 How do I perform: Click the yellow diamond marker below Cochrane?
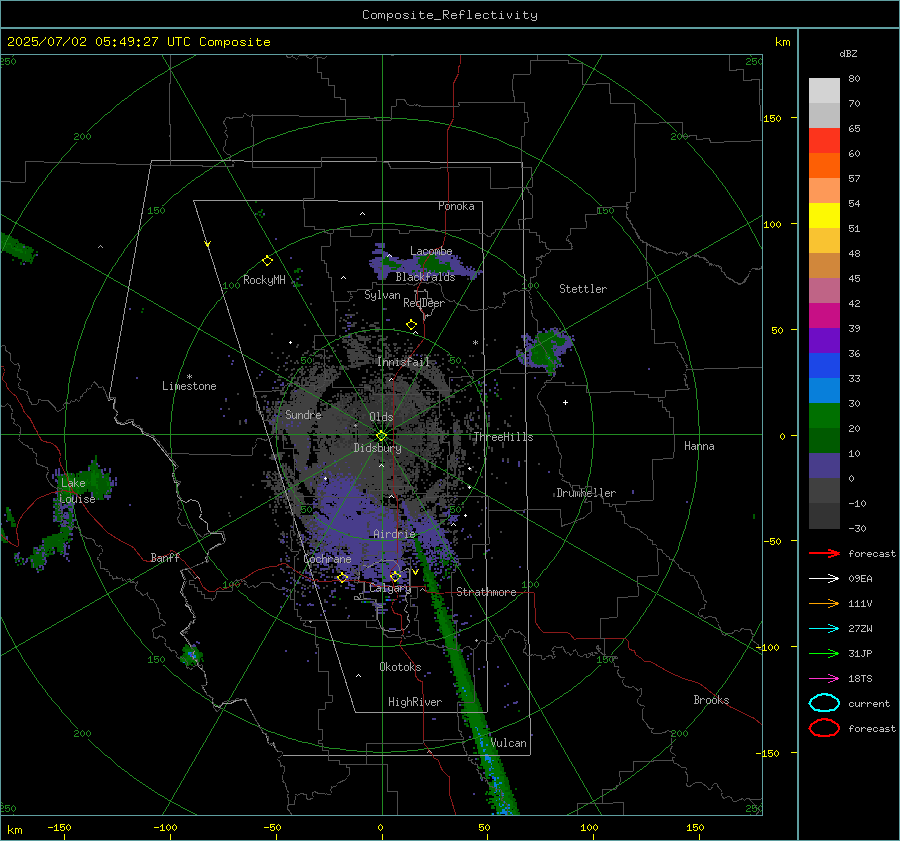[x=342, y=578]
